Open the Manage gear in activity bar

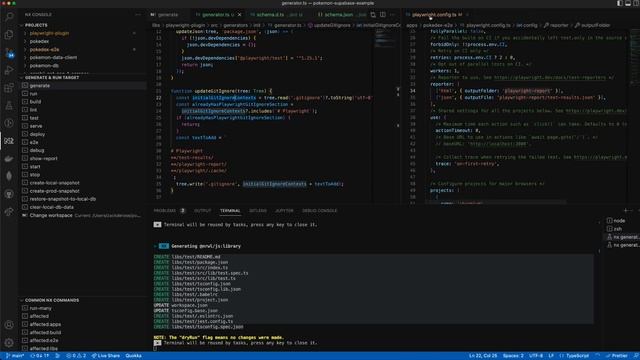tap(9, 342)
